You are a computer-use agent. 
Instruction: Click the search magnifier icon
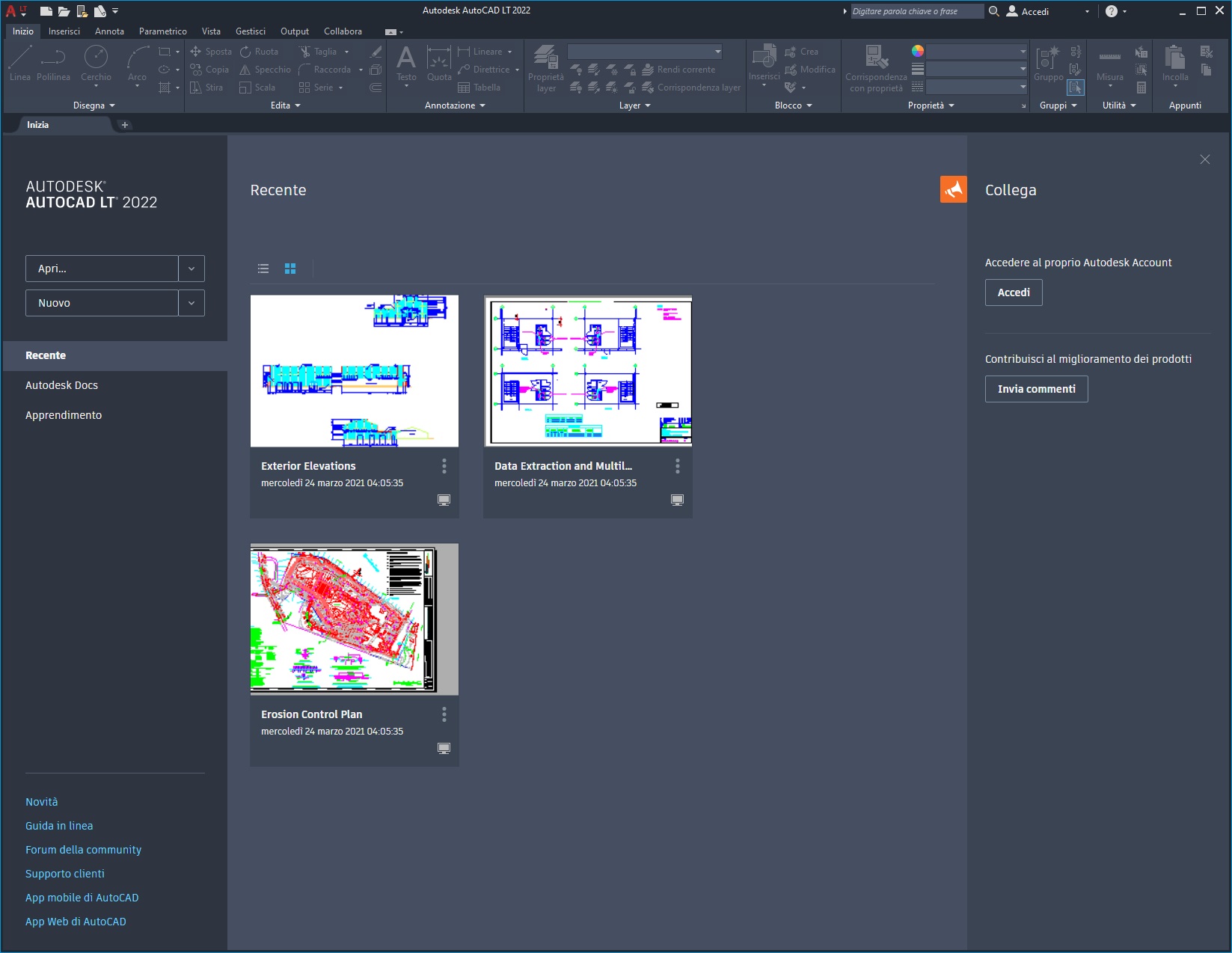(x=994, y=11)
